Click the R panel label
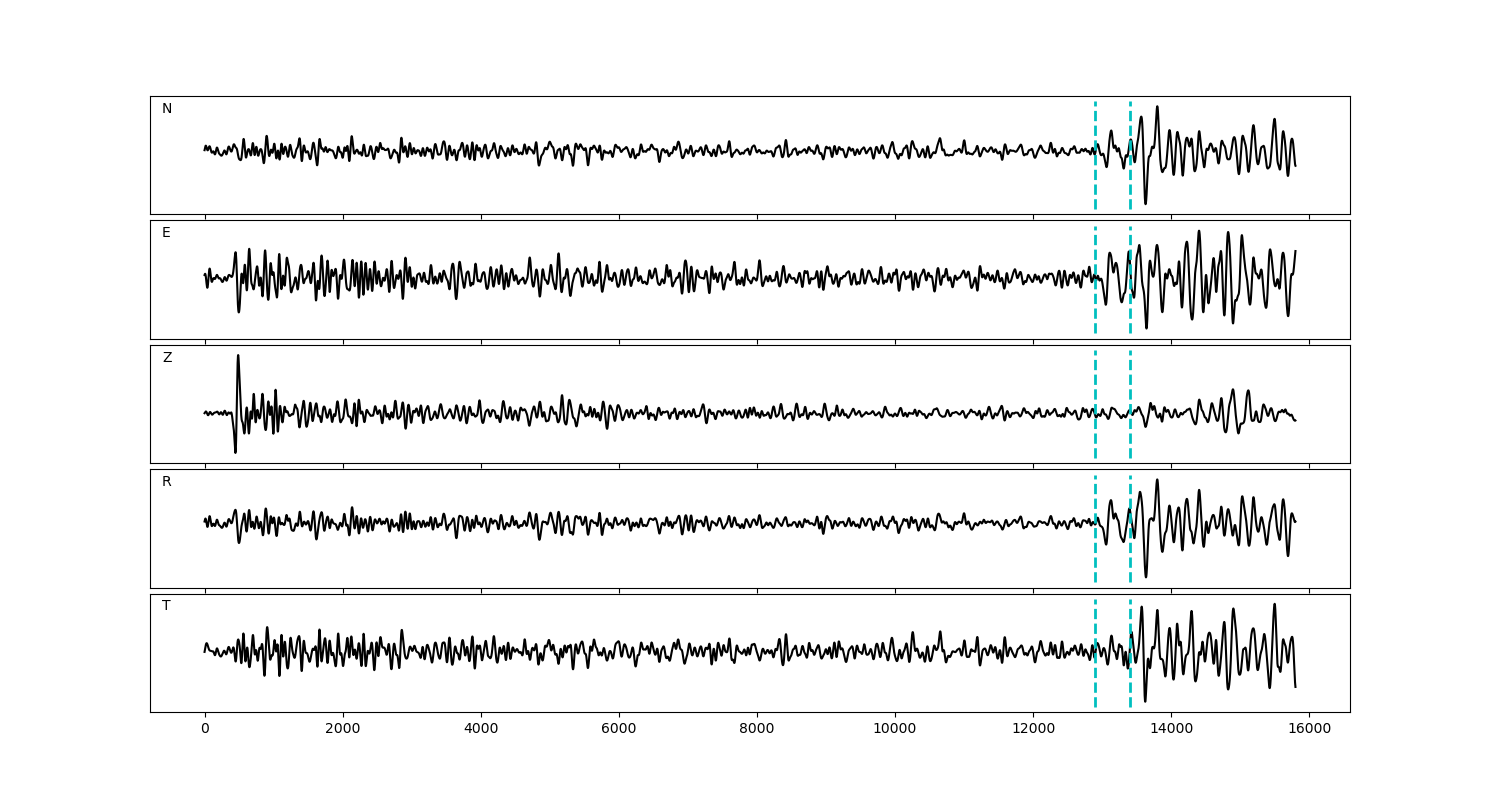 167,482
